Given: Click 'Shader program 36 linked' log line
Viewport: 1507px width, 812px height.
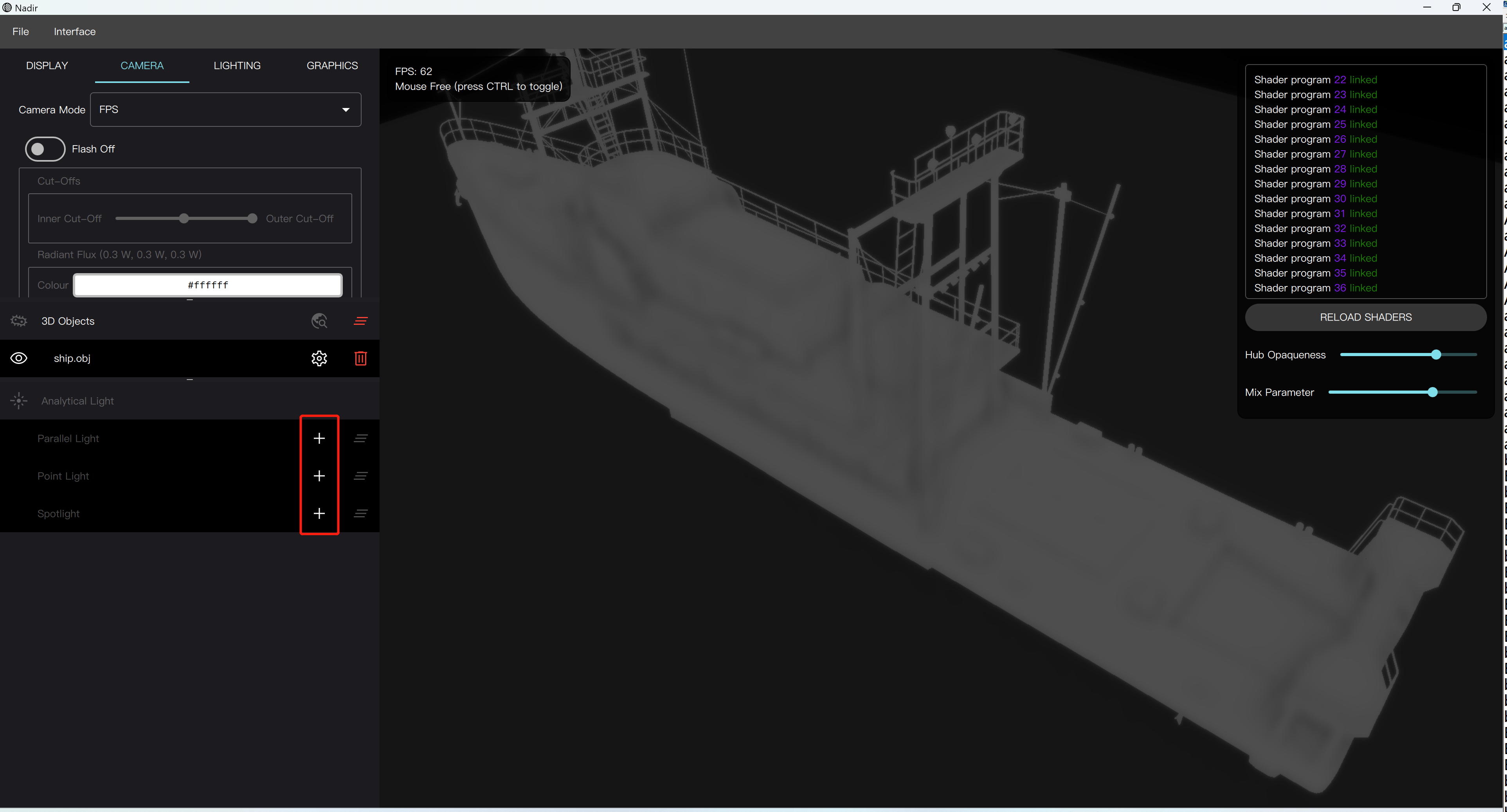Looking at the screenshot, I should pos(1315,288).
